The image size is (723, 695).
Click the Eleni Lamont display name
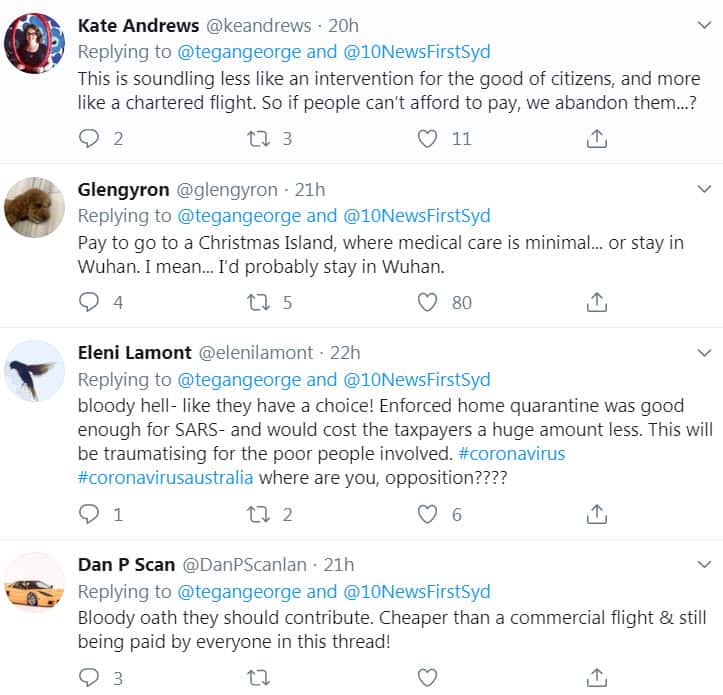pyautogui.click(x=134, y=352)
